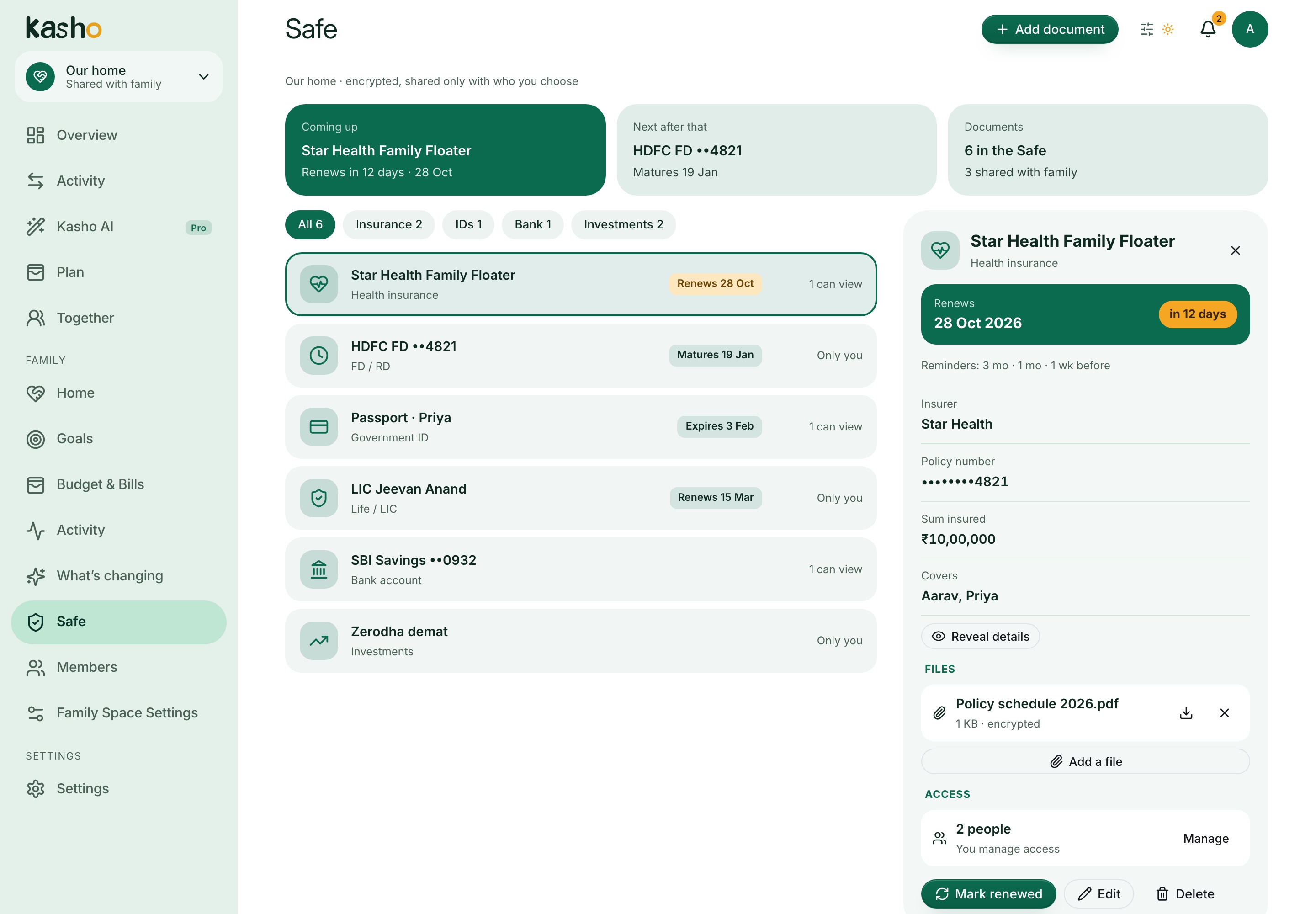The height and width of the screenshot is (914, 1316).
Task: Click the LIC Jeevan Anand shield icon
Action: coord(318,498)
